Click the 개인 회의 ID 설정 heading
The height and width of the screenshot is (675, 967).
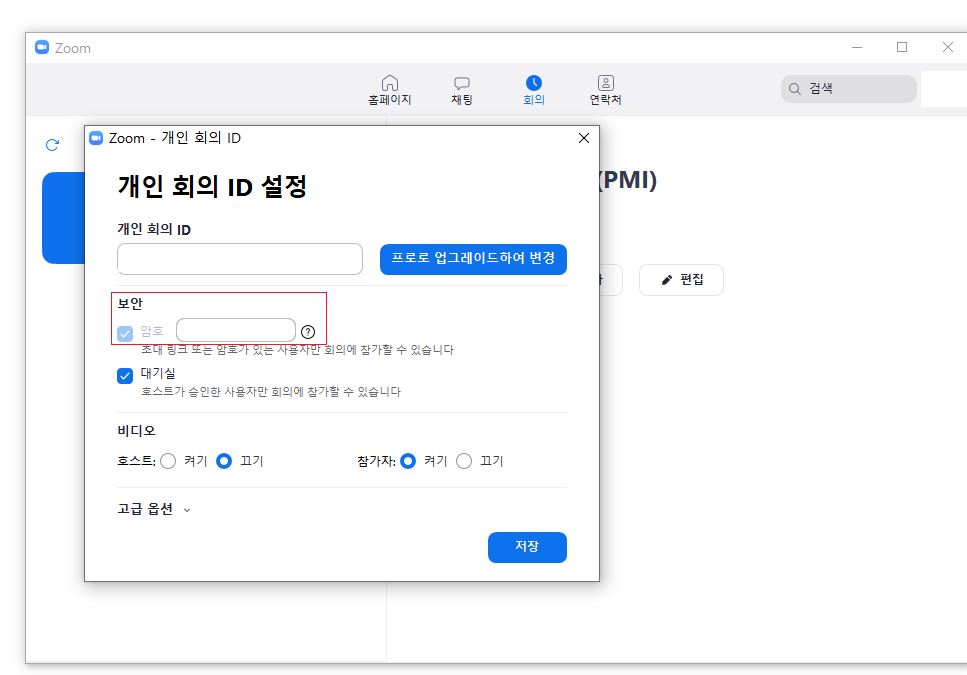(212, 186)
